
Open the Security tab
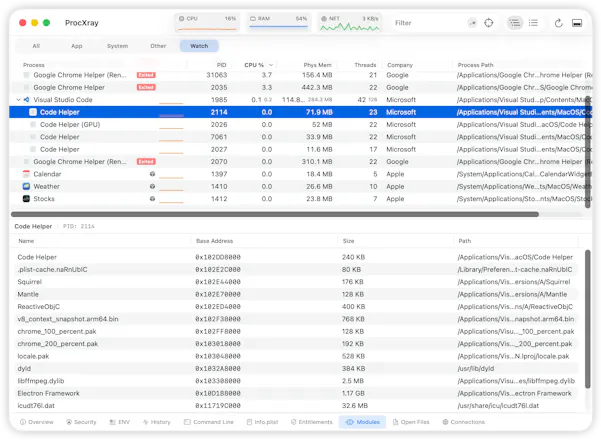[81, 422]
